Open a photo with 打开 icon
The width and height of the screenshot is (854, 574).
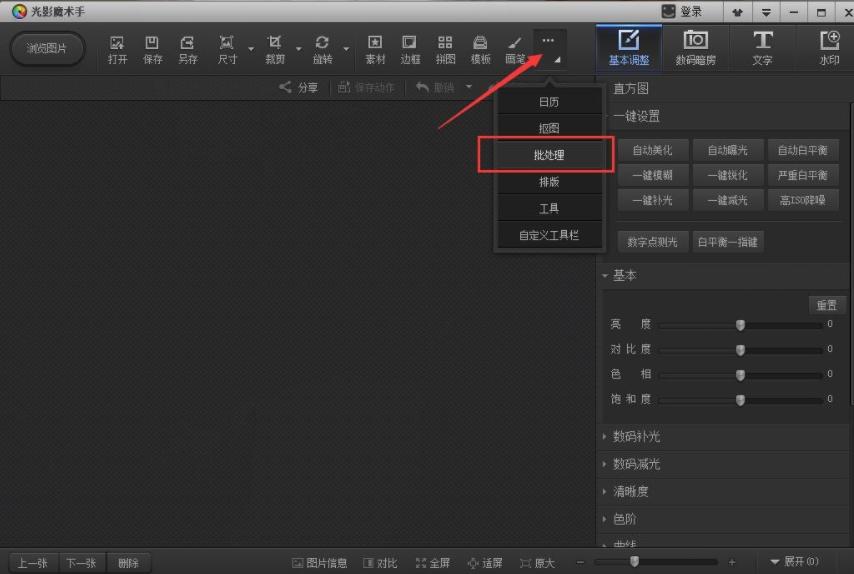pos(117,50)
